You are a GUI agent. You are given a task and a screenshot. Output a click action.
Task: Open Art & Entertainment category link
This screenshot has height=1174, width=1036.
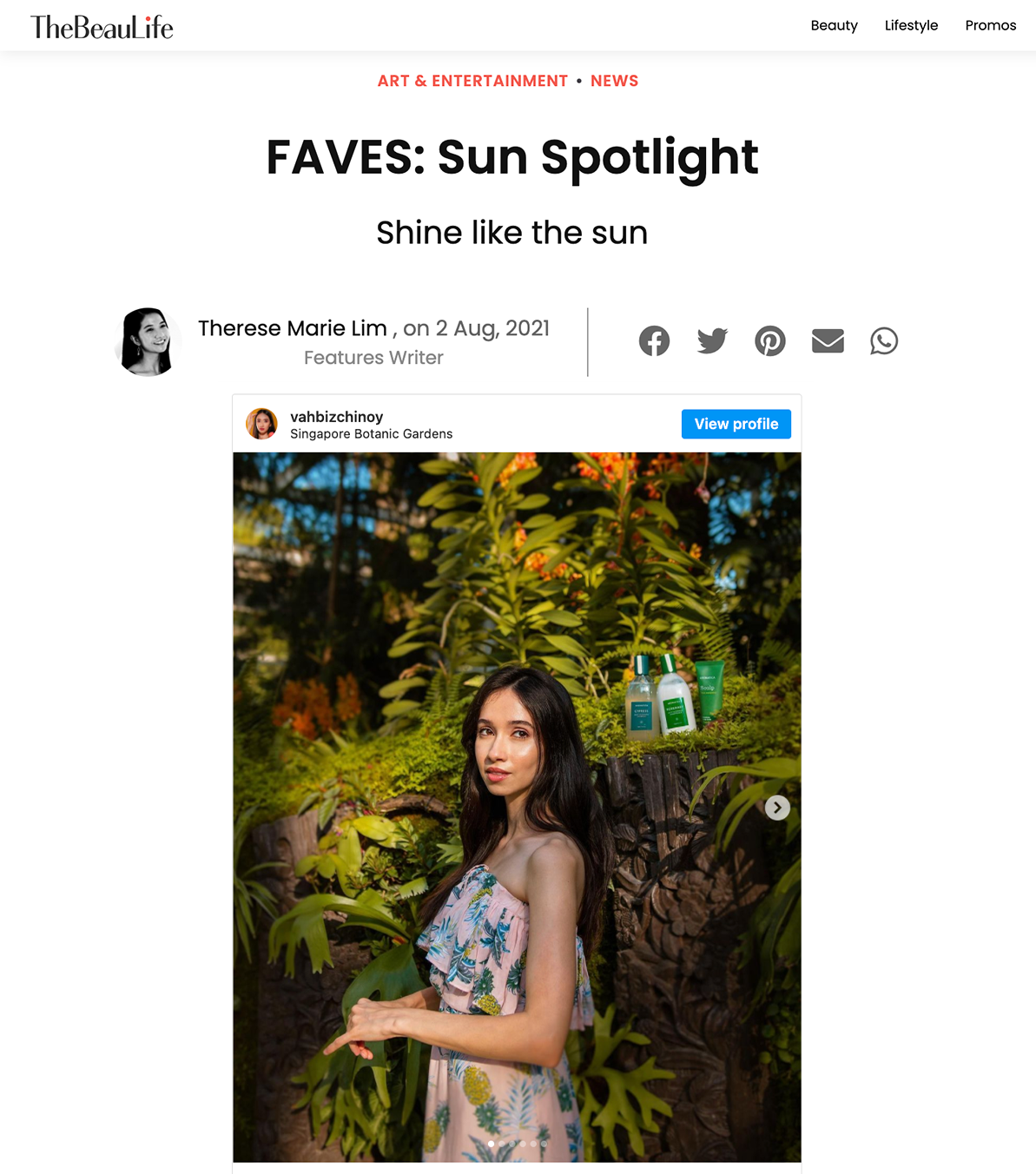pyautogui.click(x=472, y=81)
